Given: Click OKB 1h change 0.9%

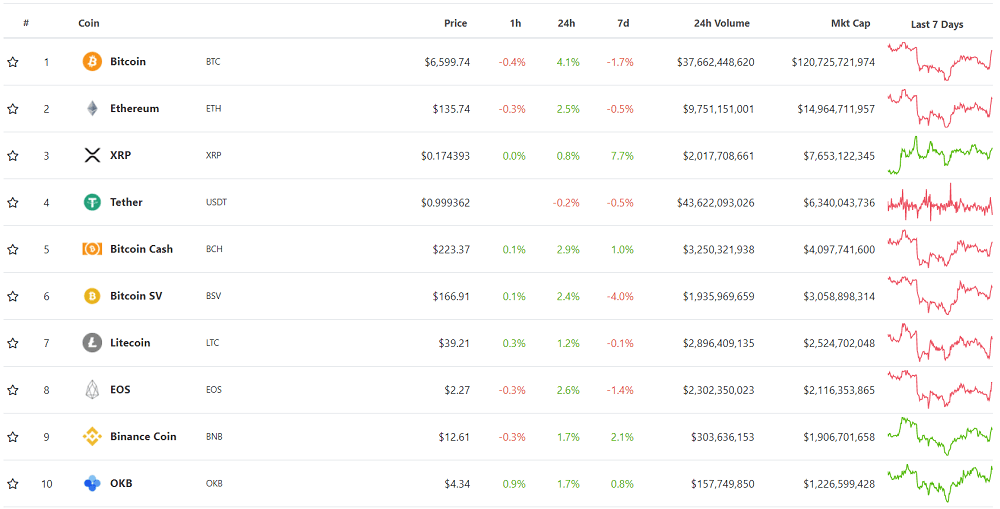Looking at the screenshot, I should 514,484.
